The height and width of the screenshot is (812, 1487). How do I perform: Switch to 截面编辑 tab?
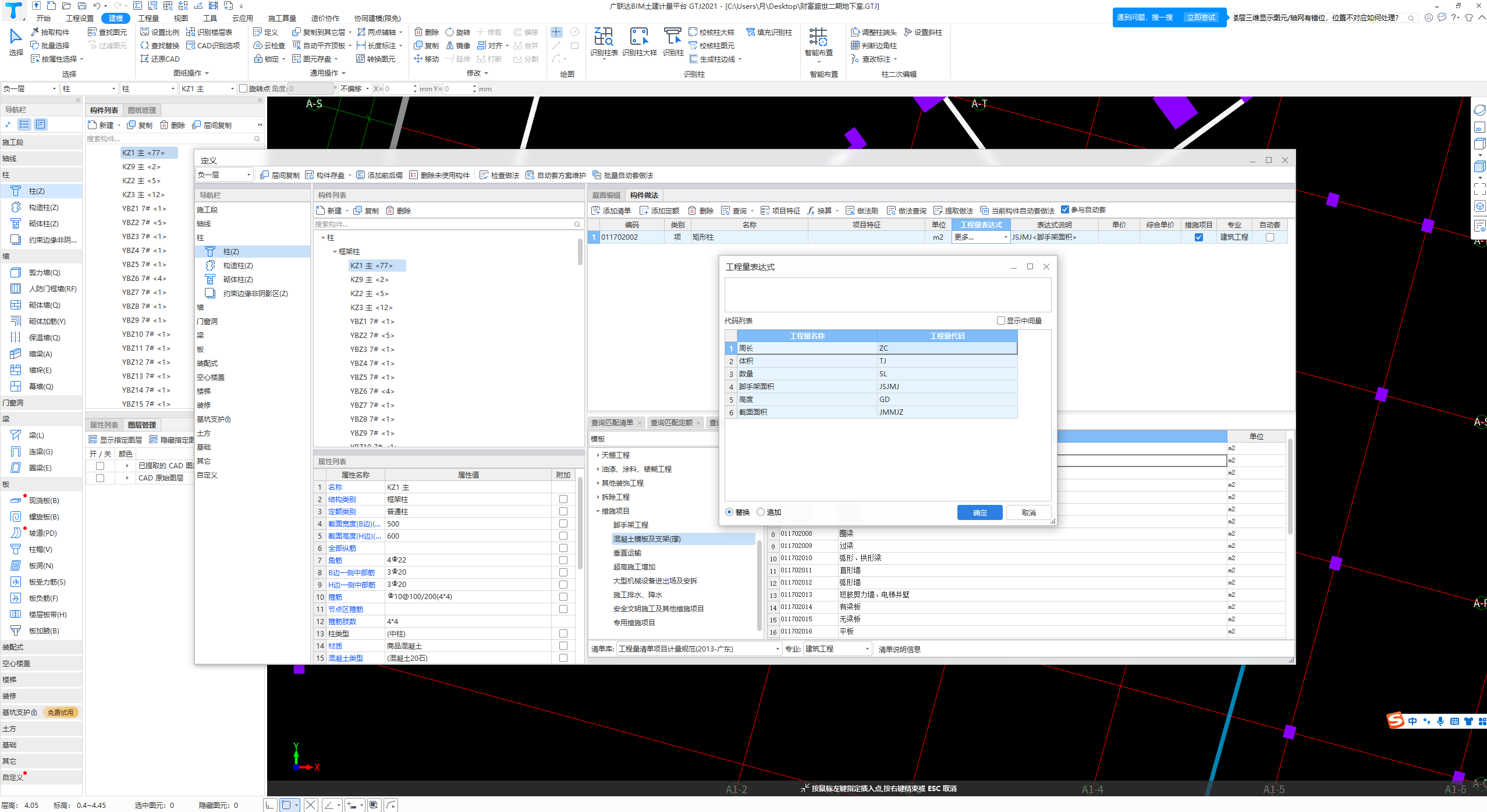606,195
